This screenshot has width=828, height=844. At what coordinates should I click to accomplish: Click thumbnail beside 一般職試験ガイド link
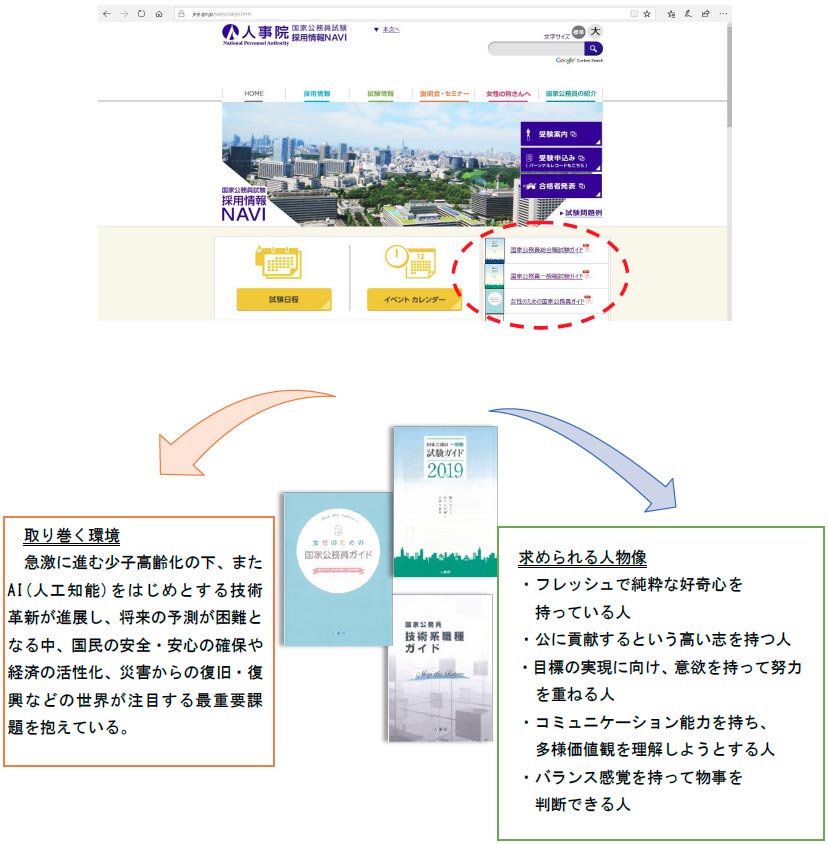click(x=495, y=276)
